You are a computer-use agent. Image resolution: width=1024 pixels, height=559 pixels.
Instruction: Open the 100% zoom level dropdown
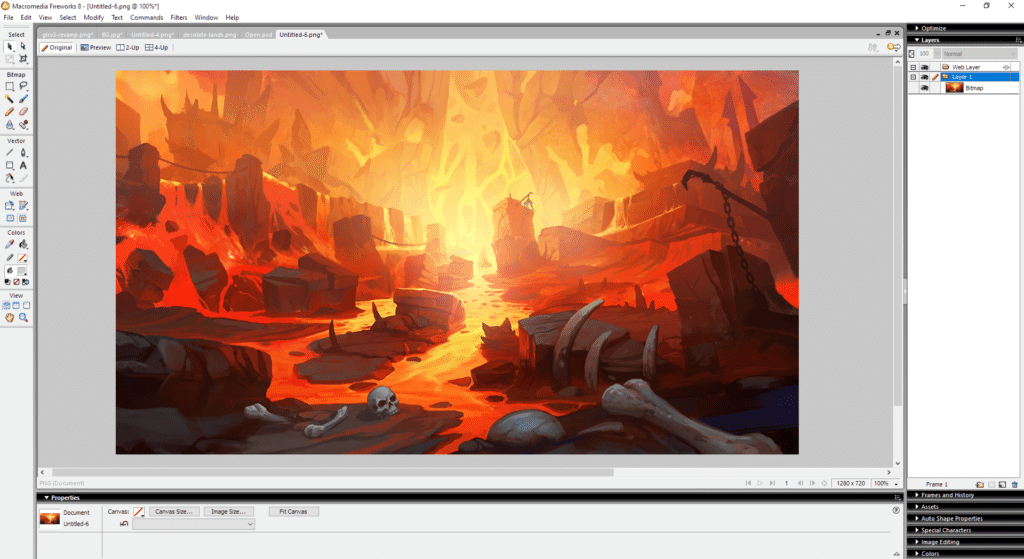pos(896,484)
